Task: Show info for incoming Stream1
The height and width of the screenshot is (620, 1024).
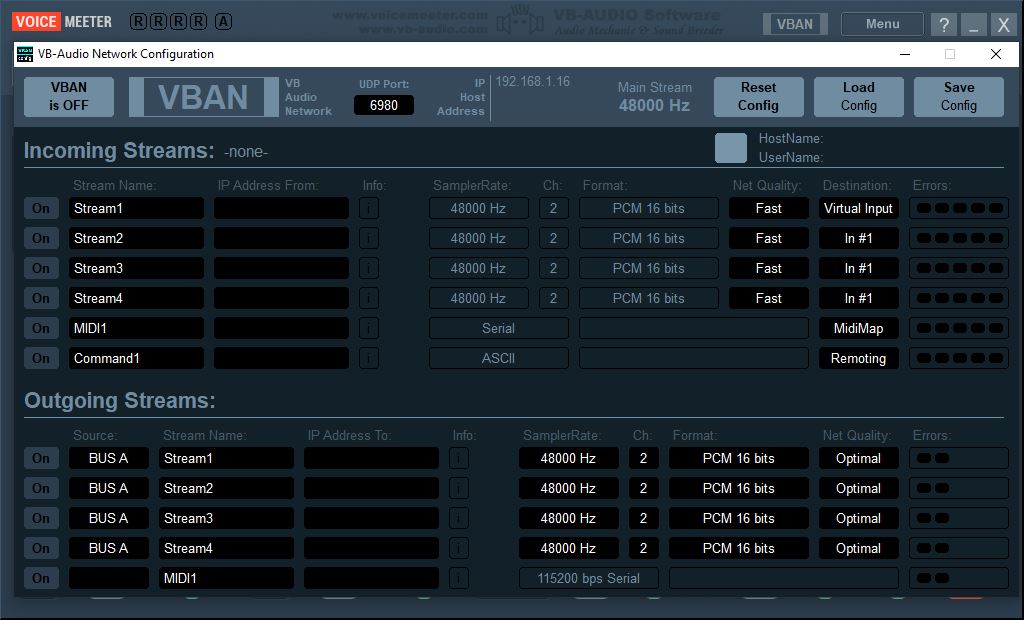Action: (369, 208)
